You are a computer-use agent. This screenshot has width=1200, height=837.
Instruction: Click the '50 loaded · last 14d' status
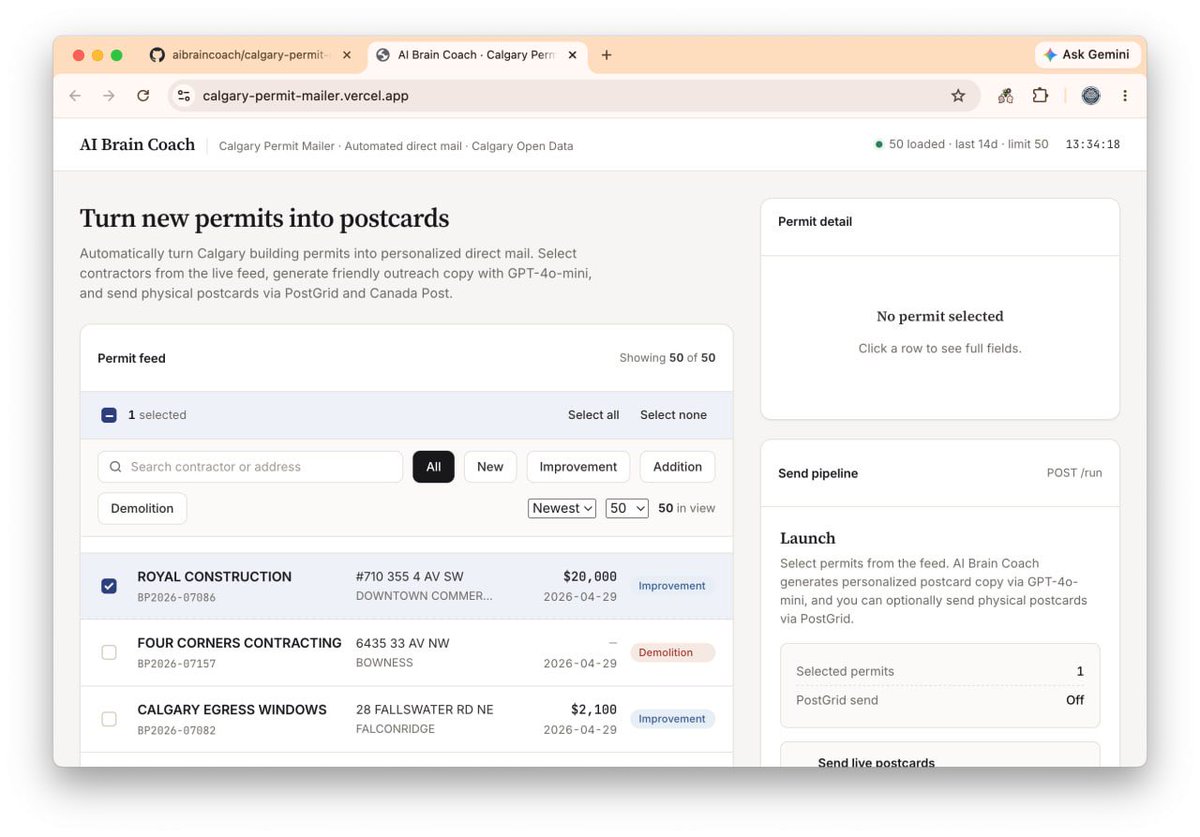click(962, 145)
